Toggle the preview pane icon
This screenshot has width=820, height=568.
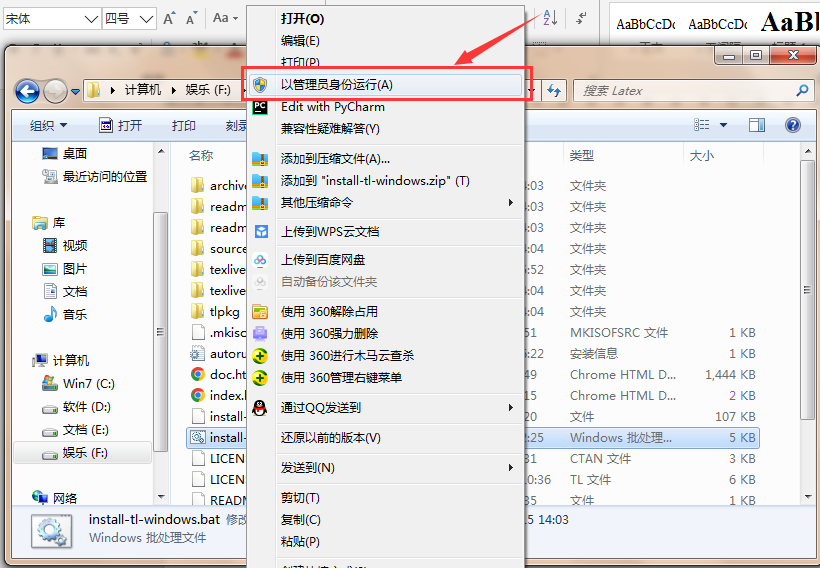tap(756, 125)
